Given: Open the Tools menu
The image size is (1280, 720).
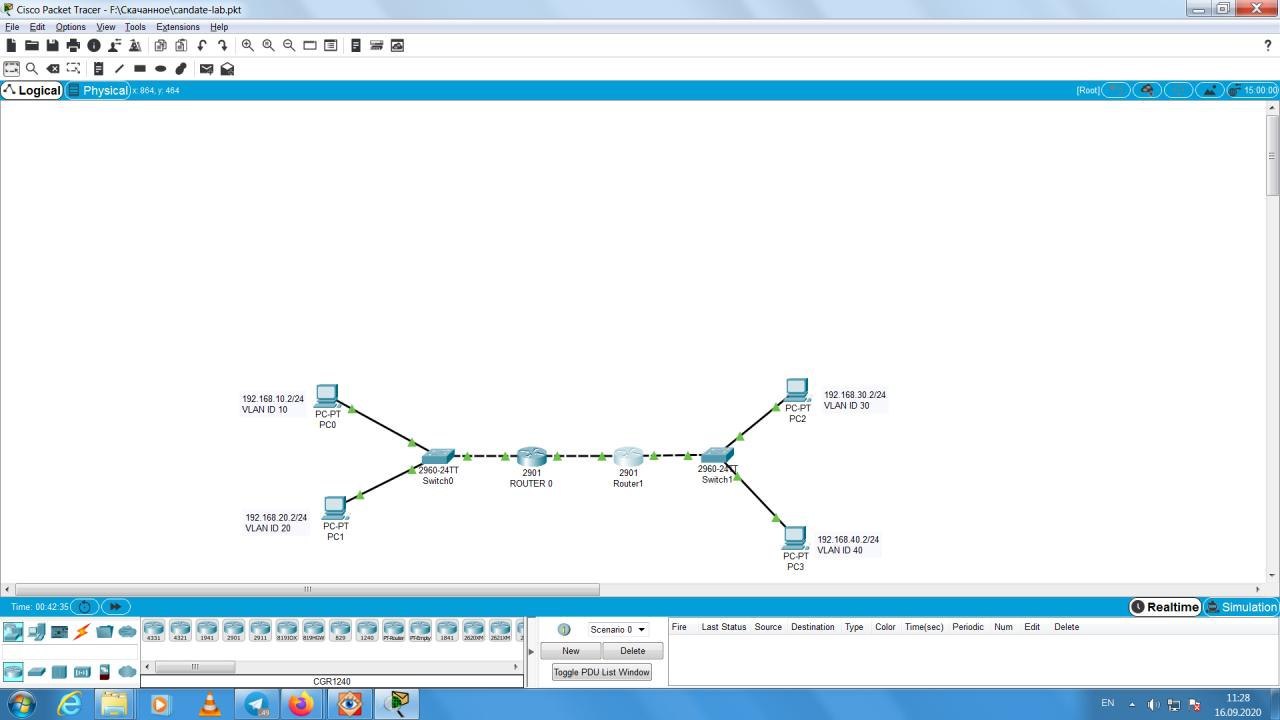Looking at the screenshot, I should click(x=135, y=27).
